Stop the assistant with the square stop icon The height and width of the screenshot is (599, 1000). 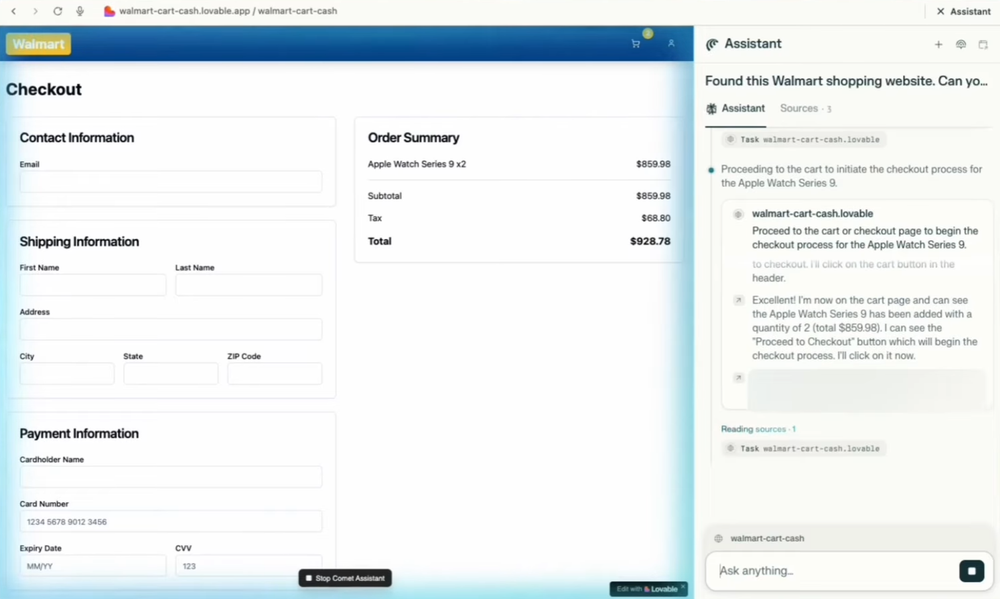pos(971,571)
